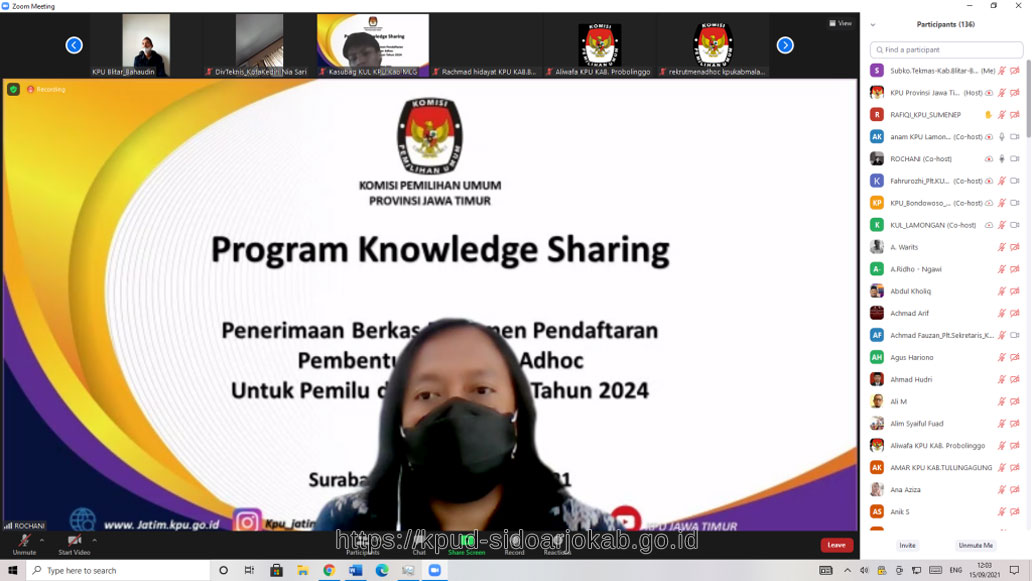Click raised hand icon next to RAFIQI_KPU_SUMENEP
The image size is (1032, 581).
click(x=989, y=115)
